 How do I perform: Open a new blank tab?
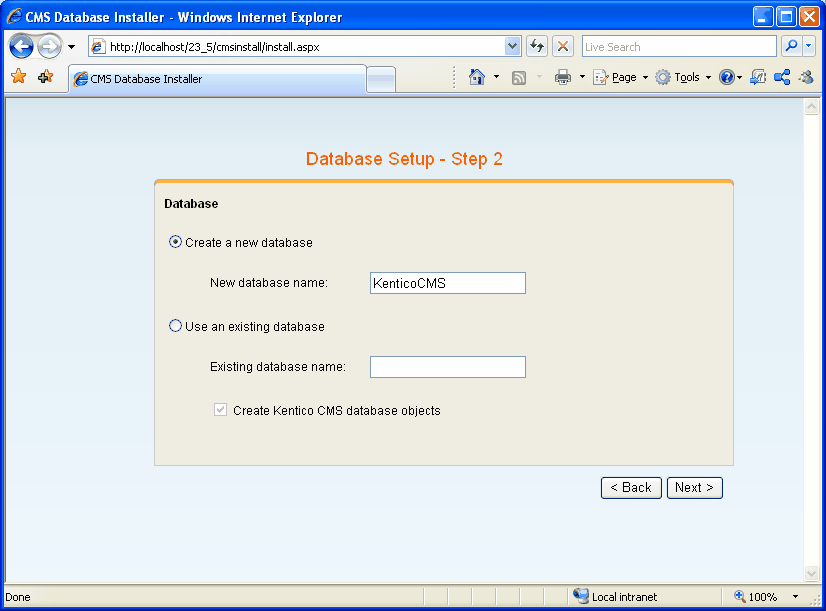(381, 80)
